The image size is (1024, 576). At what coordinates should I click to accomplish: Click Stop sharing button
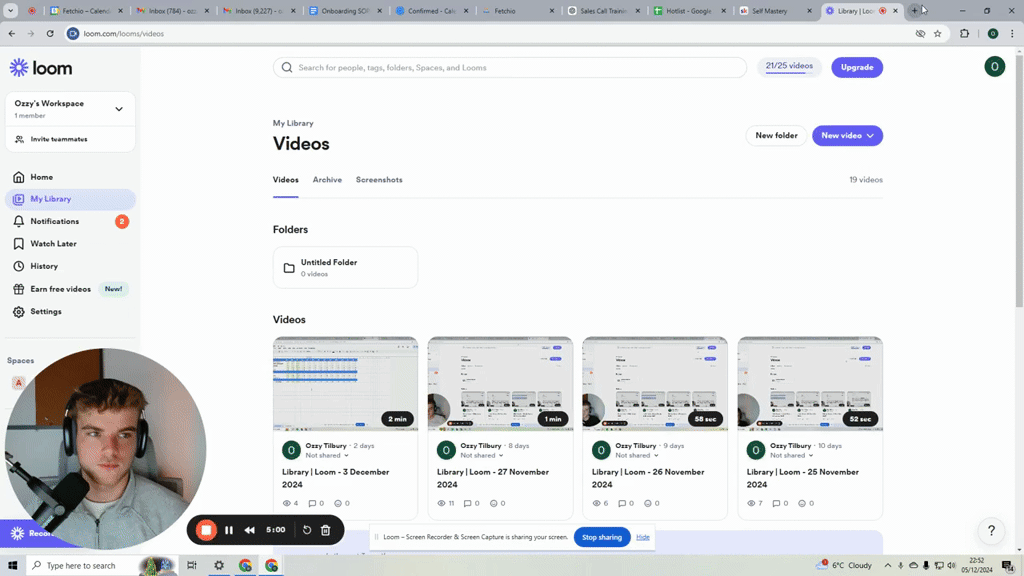pos(601,537)
